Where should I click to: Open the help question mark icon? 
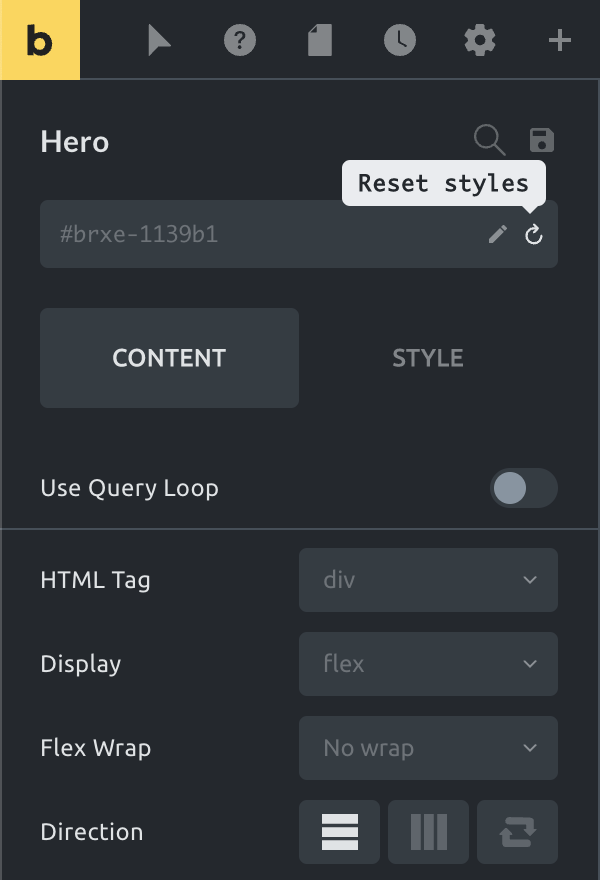coord(240,40)
